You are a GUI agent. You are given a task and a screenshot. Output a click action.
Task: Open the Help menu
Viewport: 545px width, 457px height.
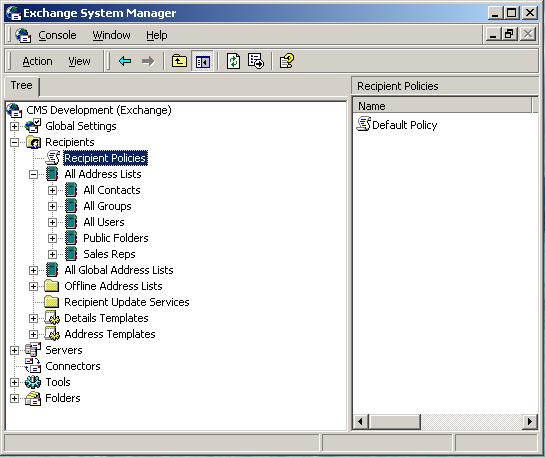pos(156,35)
